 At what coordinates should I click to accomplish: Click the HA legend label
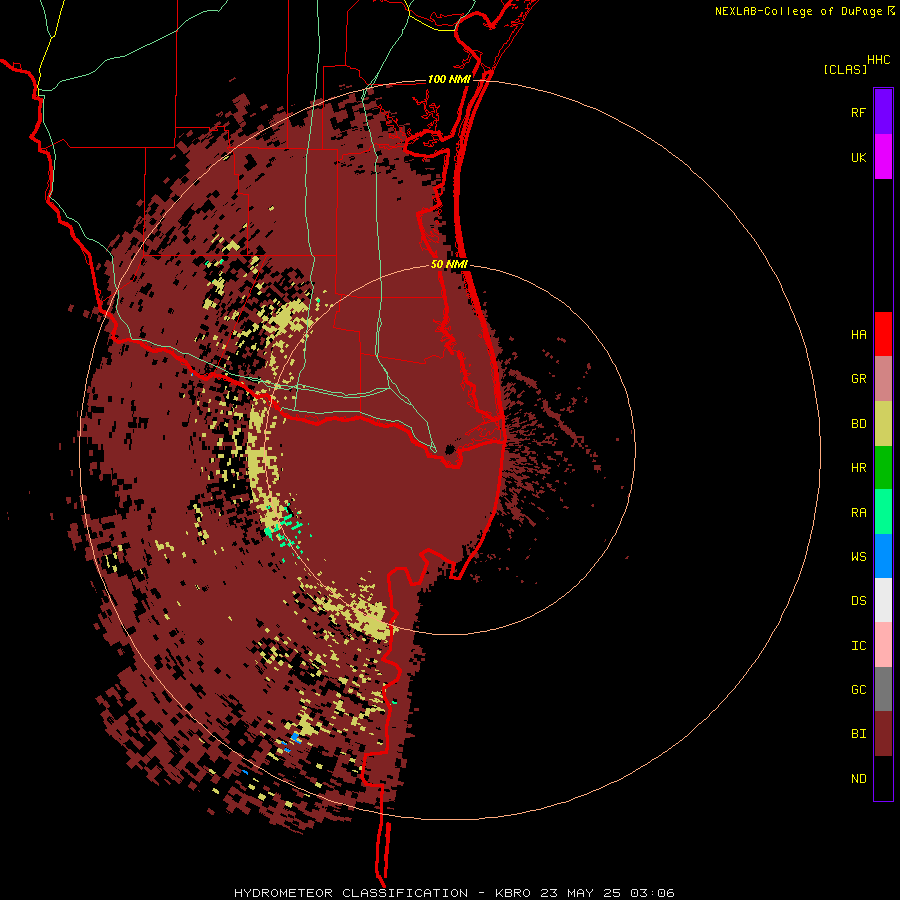click(x=858, y=334)
